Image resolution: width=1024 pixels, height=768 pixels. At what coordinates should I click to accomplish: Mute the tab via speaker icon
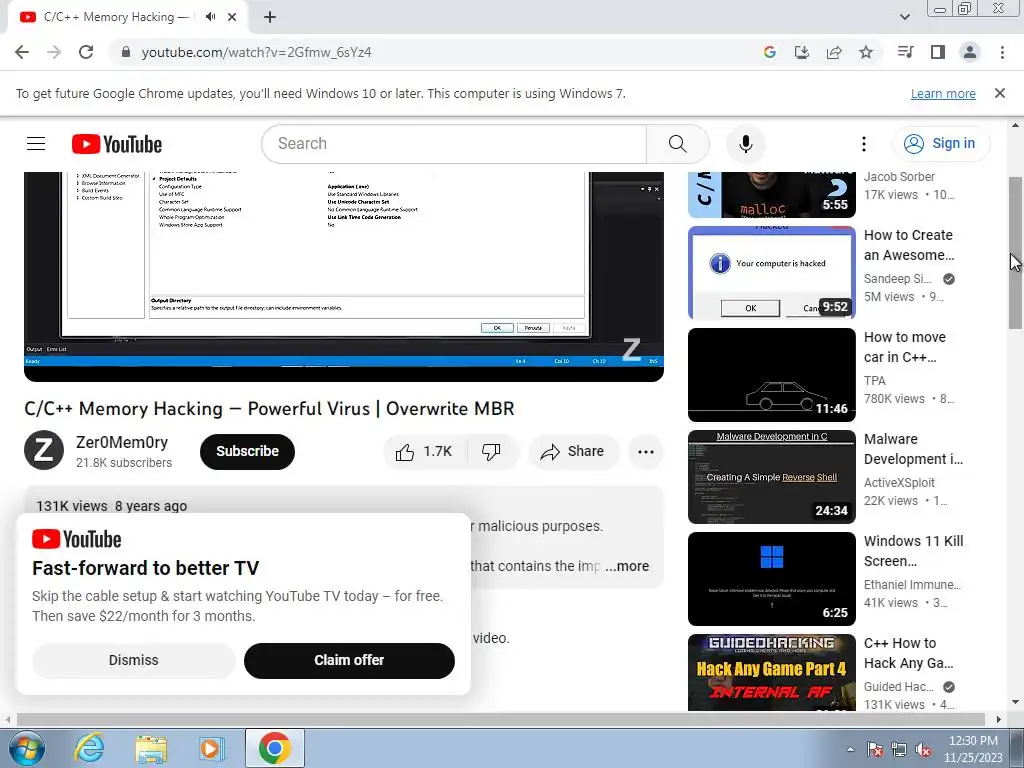[210, 17]
